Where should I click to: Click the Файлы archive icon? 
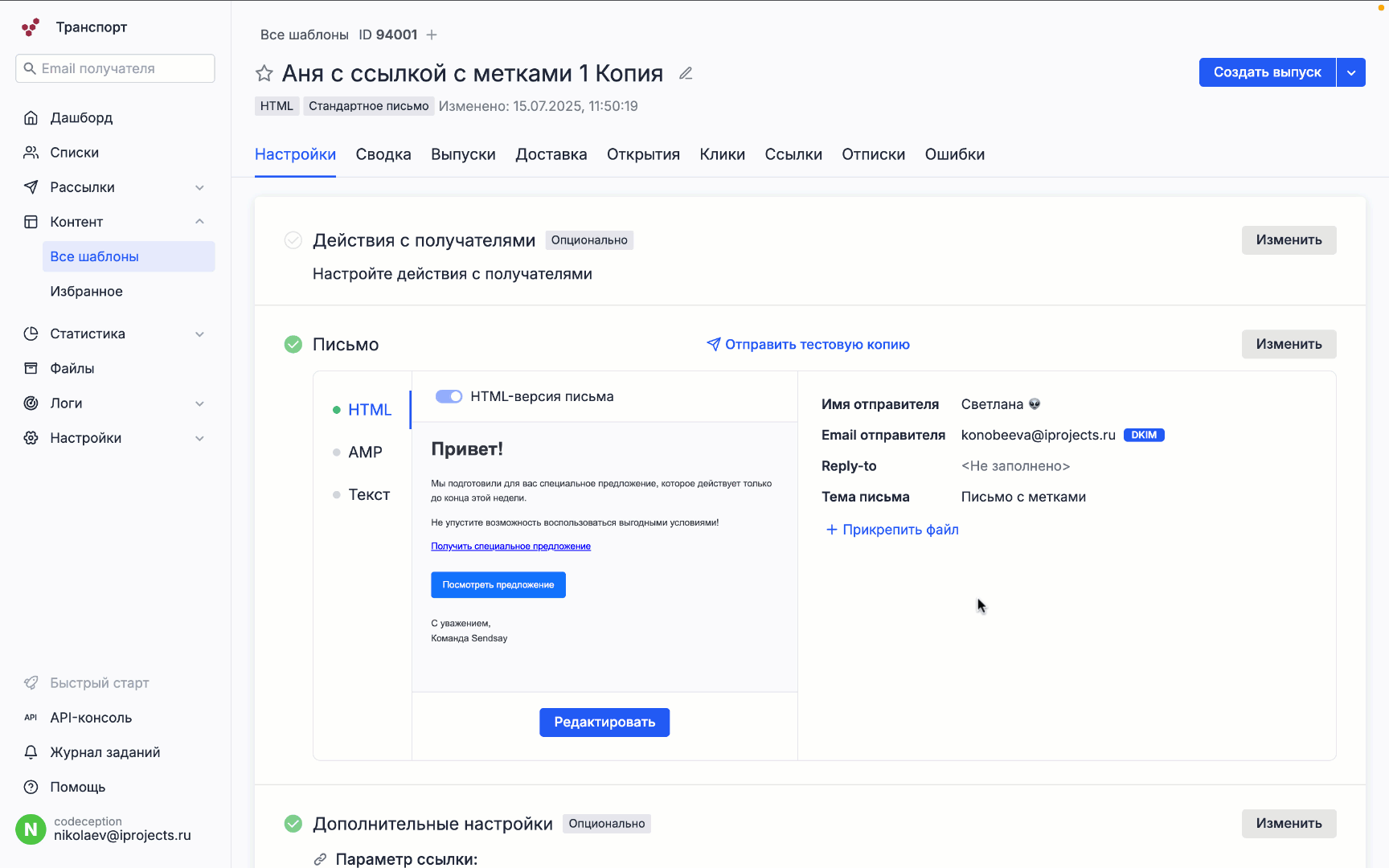click(31, 368)
